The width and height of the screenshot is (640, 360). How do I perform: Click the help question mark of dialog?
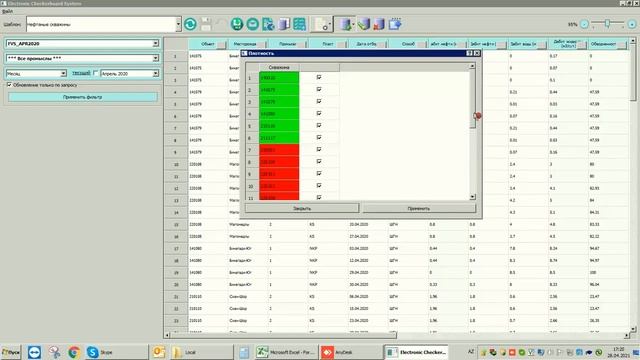point(469,53)
